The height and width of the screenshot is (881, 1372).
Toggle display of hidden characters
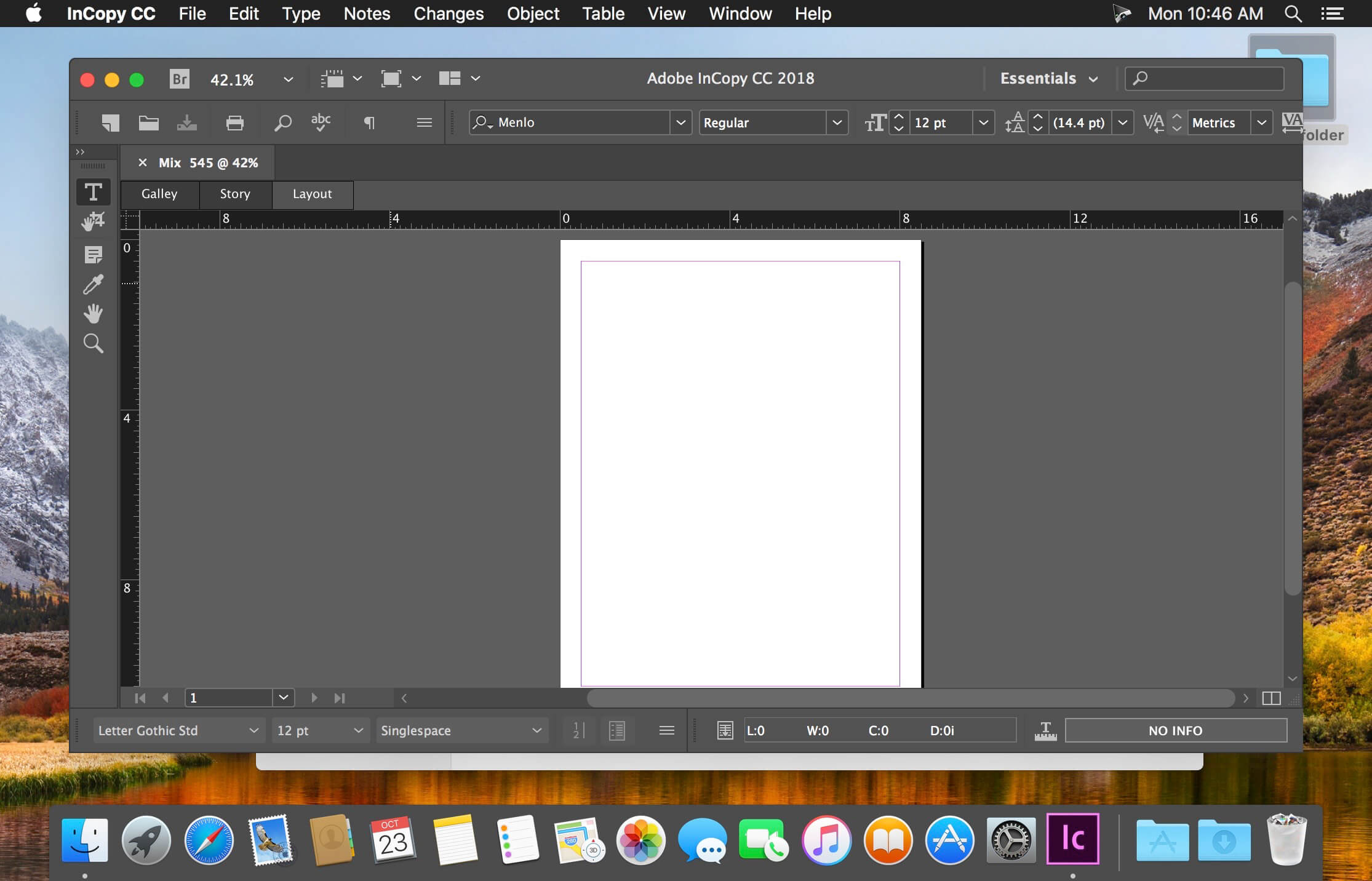pos(369,122)
